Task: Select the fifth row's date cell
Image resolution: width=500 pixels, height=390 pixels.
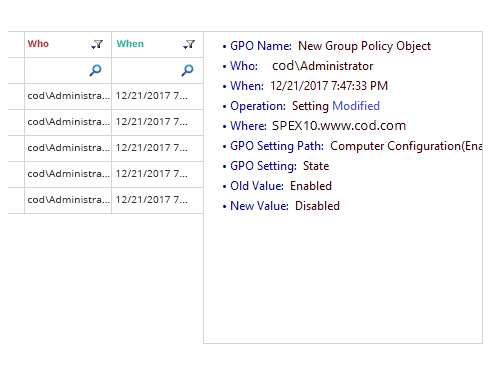Action: 157,200
